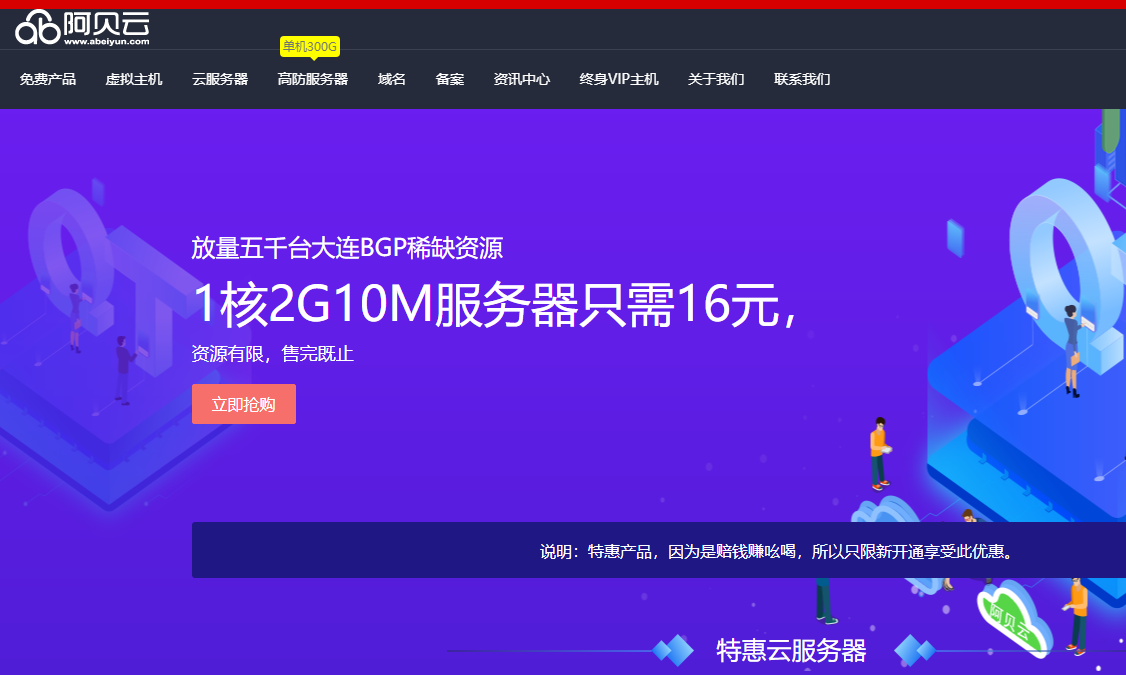Open the 免费产品 menu
This screenshot has height=675, width=1126.
point(47,79)
